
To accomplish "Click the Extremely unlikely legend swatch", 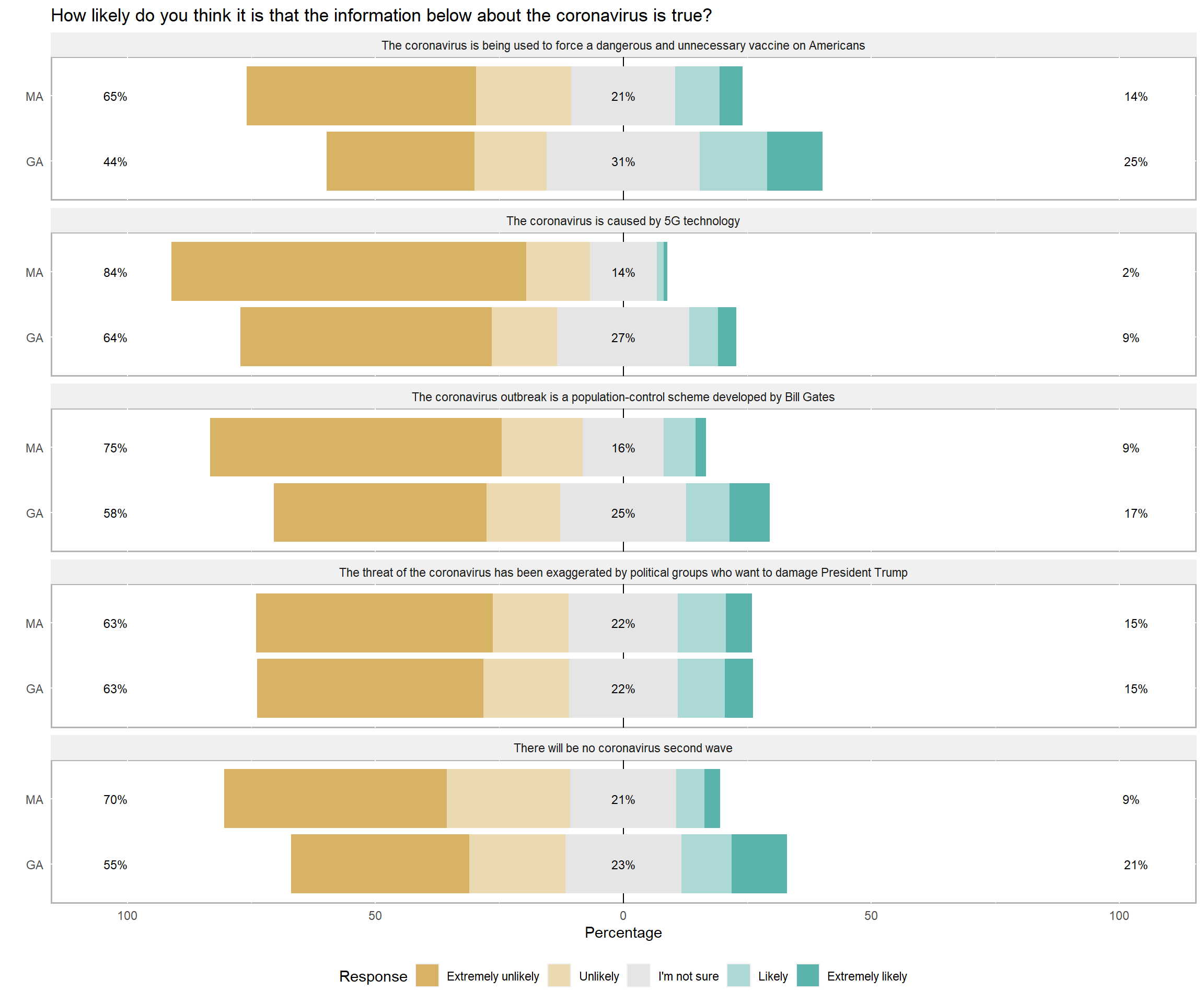I will click(x=427, y=975).
